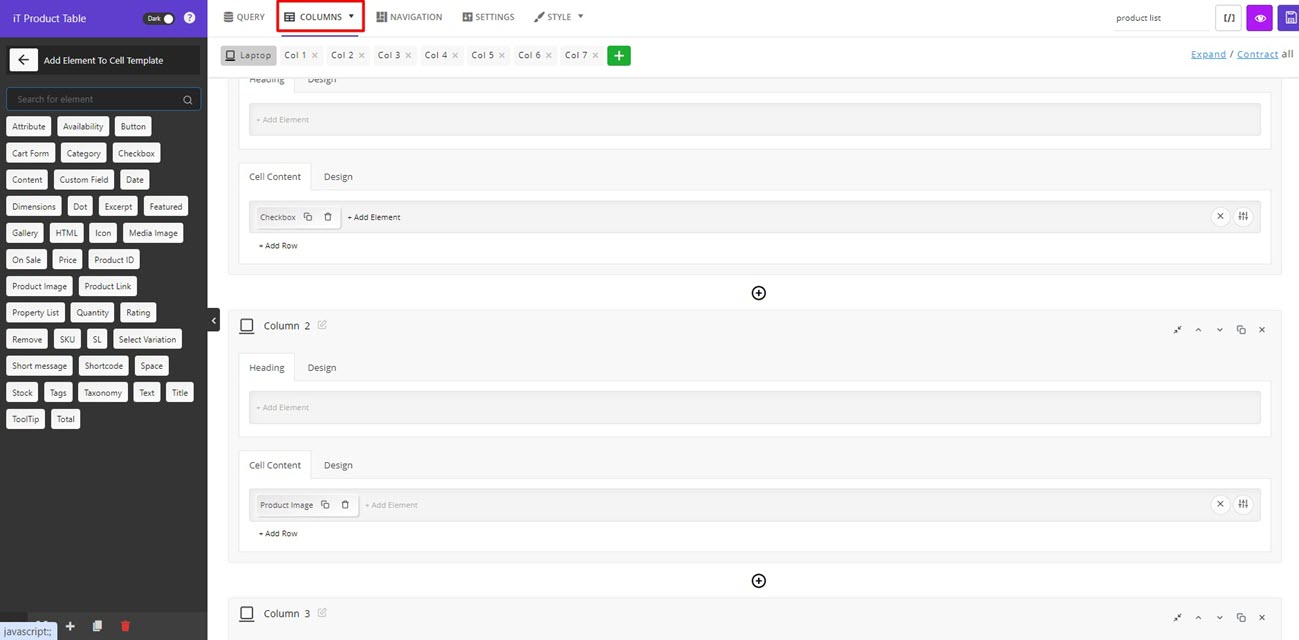
Task: Move Column 2 down with chevron
Action: pyautogui.click(x=1219, y=330)
